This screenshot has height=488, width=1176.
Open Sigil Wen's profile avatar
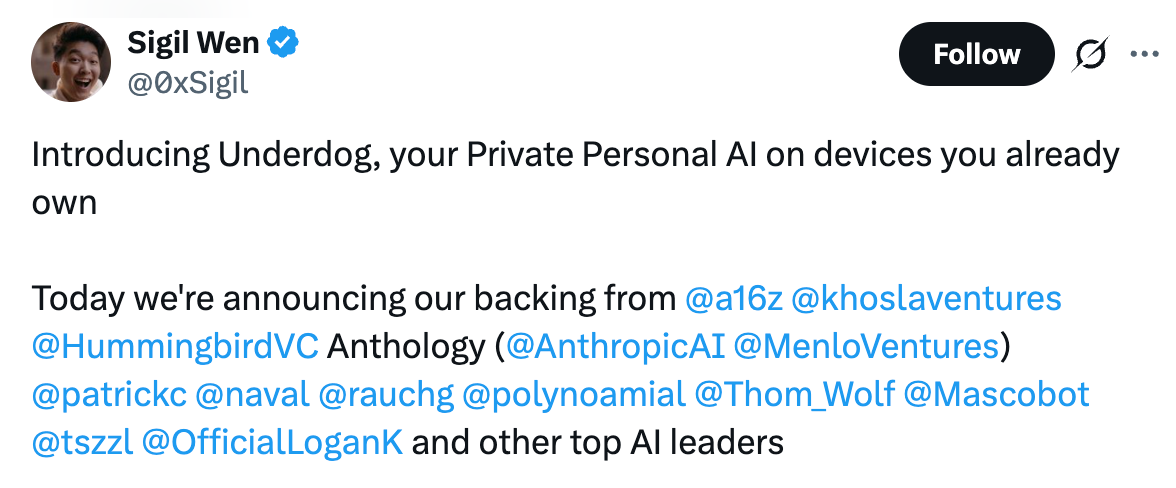70,62
